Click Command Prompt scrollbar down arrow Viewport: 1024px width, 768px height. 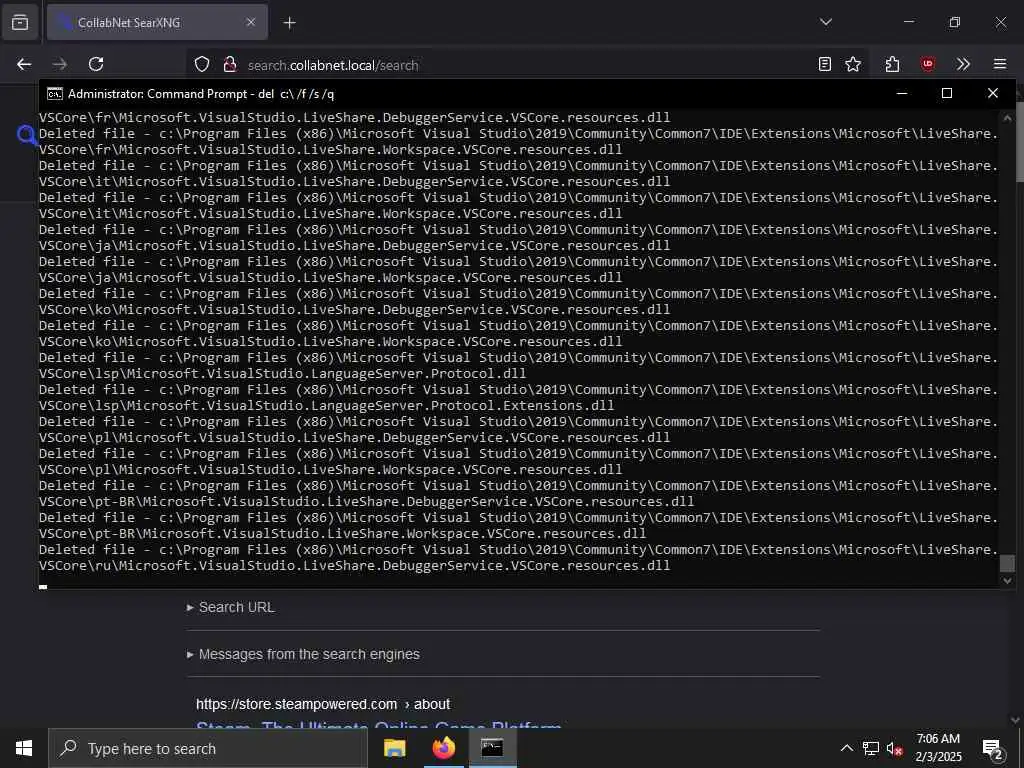1007,580
